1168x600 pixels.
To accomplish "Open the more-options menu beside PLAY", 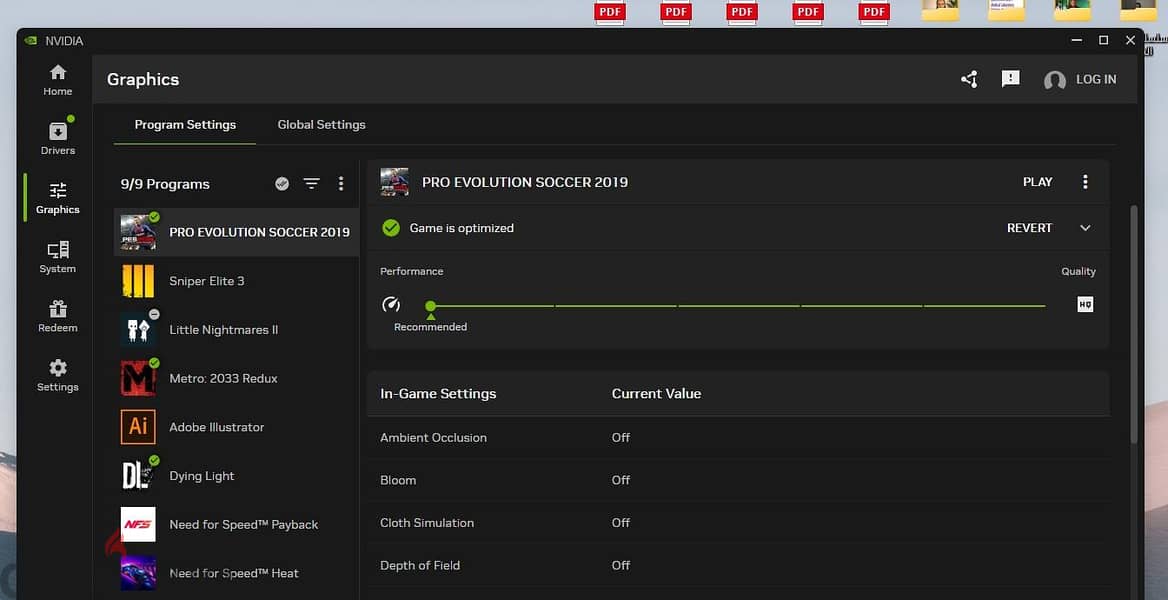I will point(1085,182).
